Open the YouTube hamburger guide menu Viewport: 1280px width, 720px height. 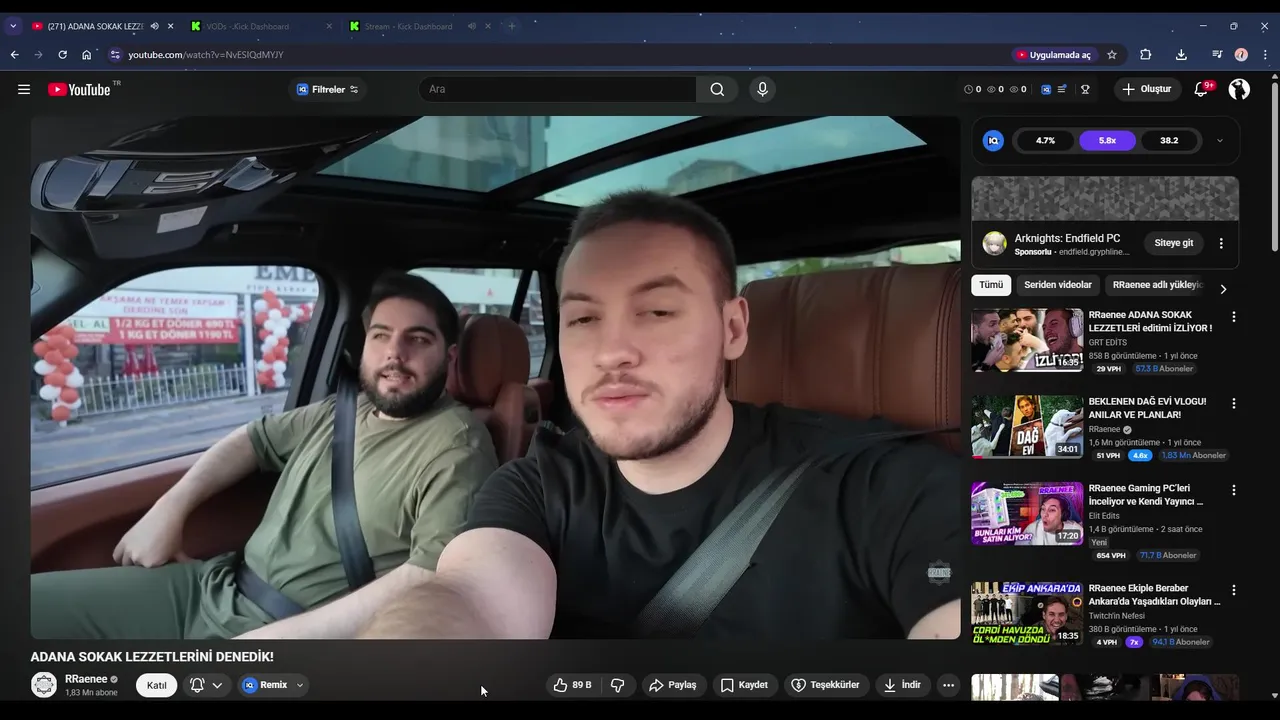pyautogui.click(x=24, y=89)
